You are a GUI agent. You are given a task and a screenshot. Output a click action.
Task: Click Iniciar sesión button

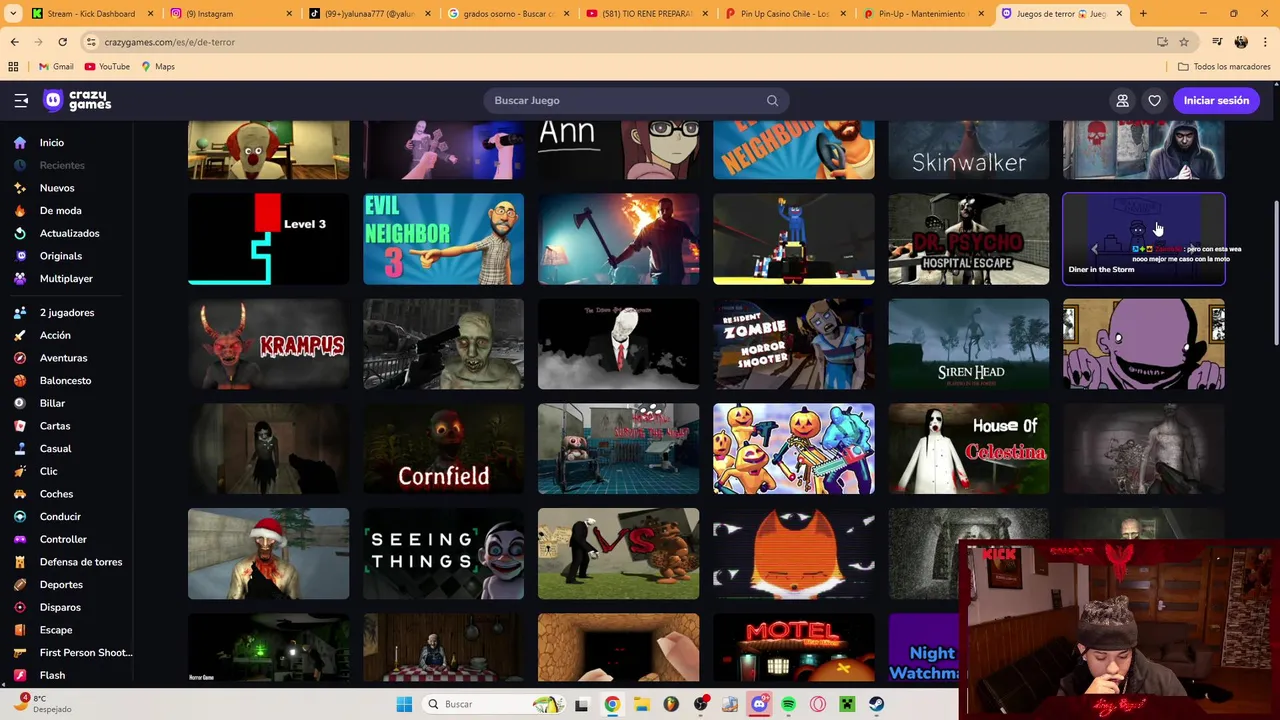[x=1216, y=100]
